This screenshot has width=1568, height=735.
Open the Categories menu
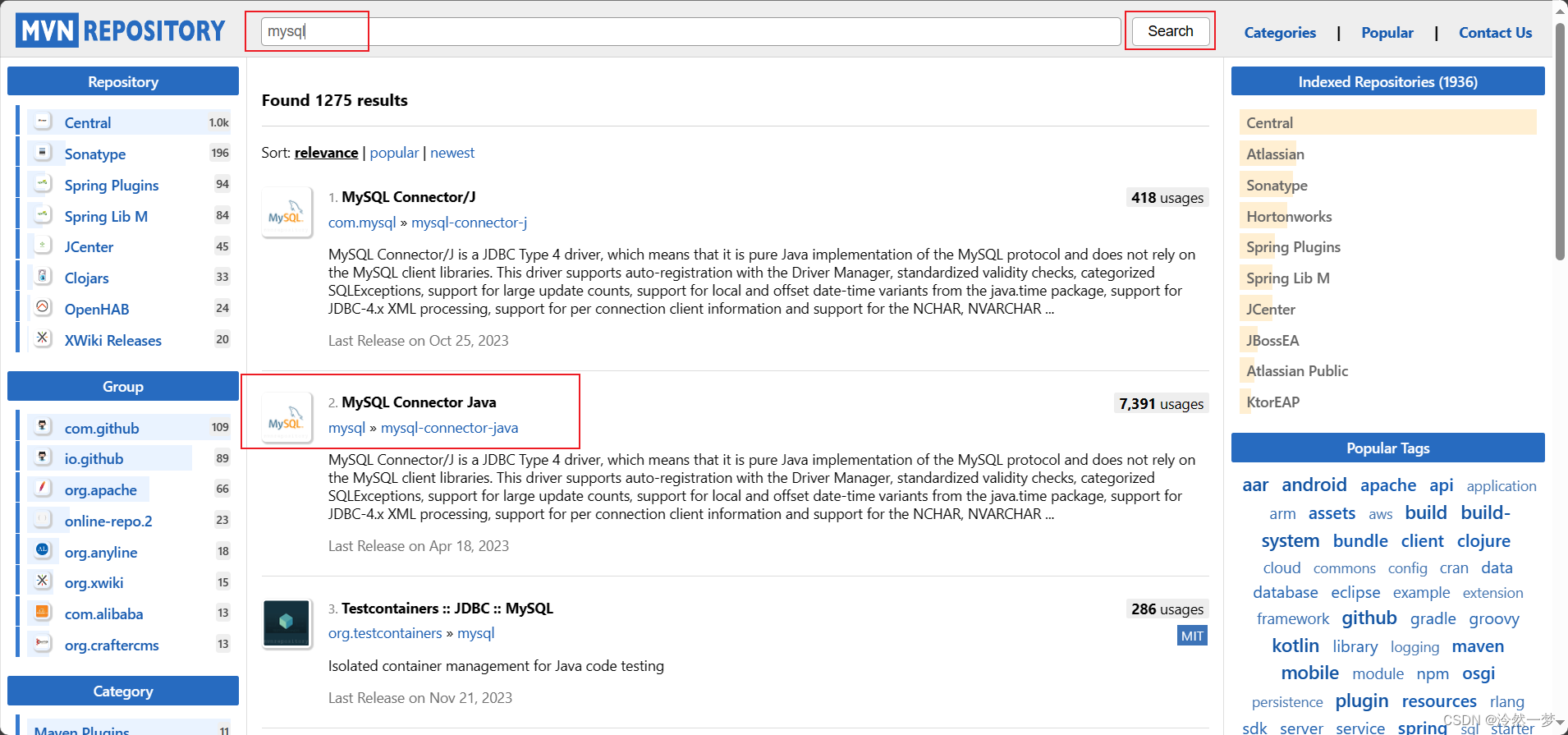tap(1280, 33)
